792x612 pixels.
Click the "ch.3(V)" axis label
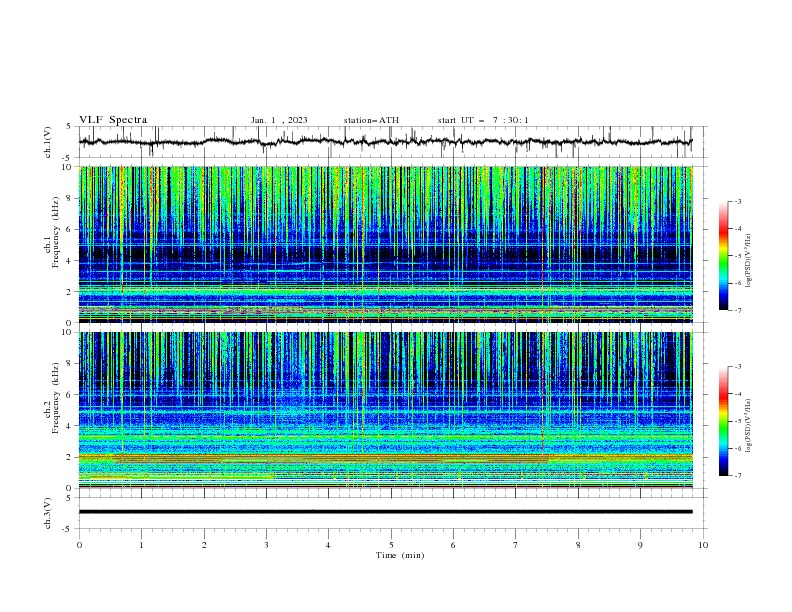coord(48,513)
